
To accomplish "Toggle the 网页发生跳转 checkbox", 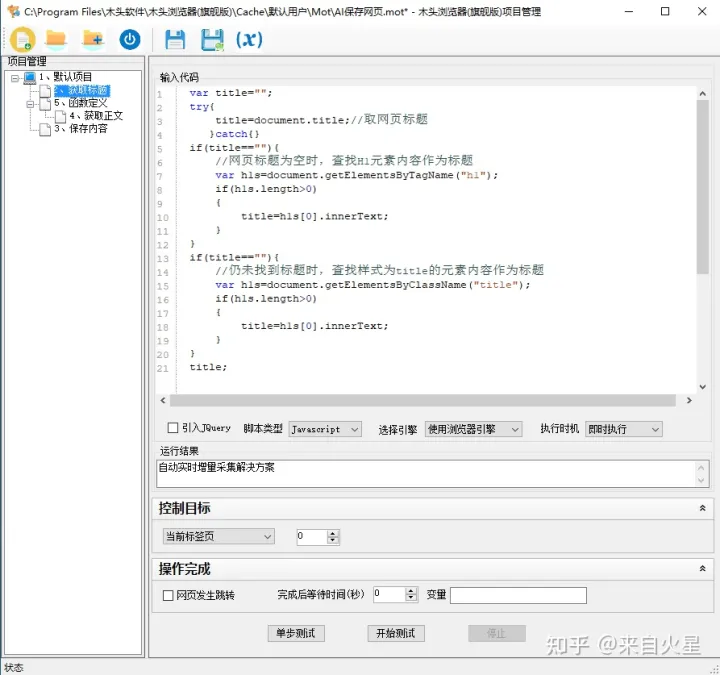I will (168, 595).
